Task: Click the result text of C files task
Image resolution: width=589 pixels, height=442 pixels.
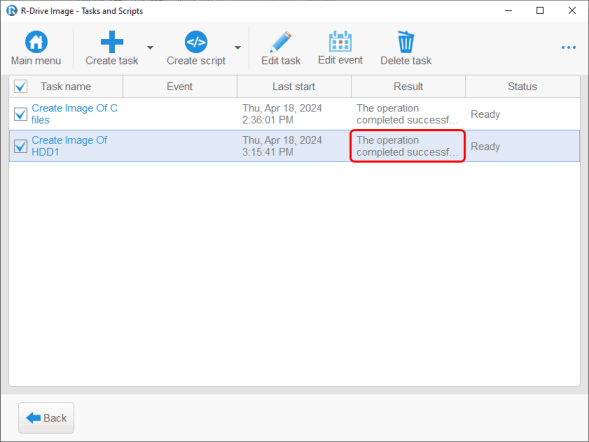Action: [407, 114]
